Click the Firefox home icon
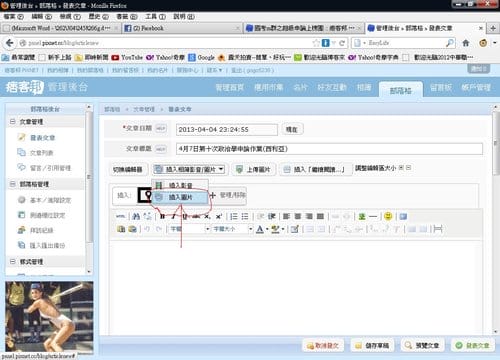The image size is (500, 360). (x=466, y=43)
